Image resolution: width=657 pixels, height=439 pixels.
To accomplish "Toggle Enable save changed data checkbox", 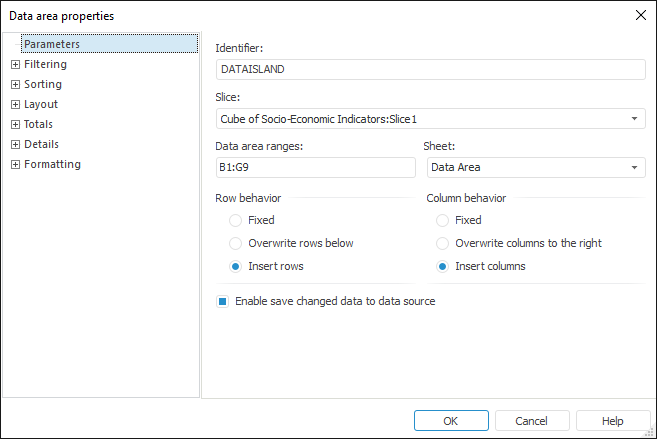I will (222, 301).
